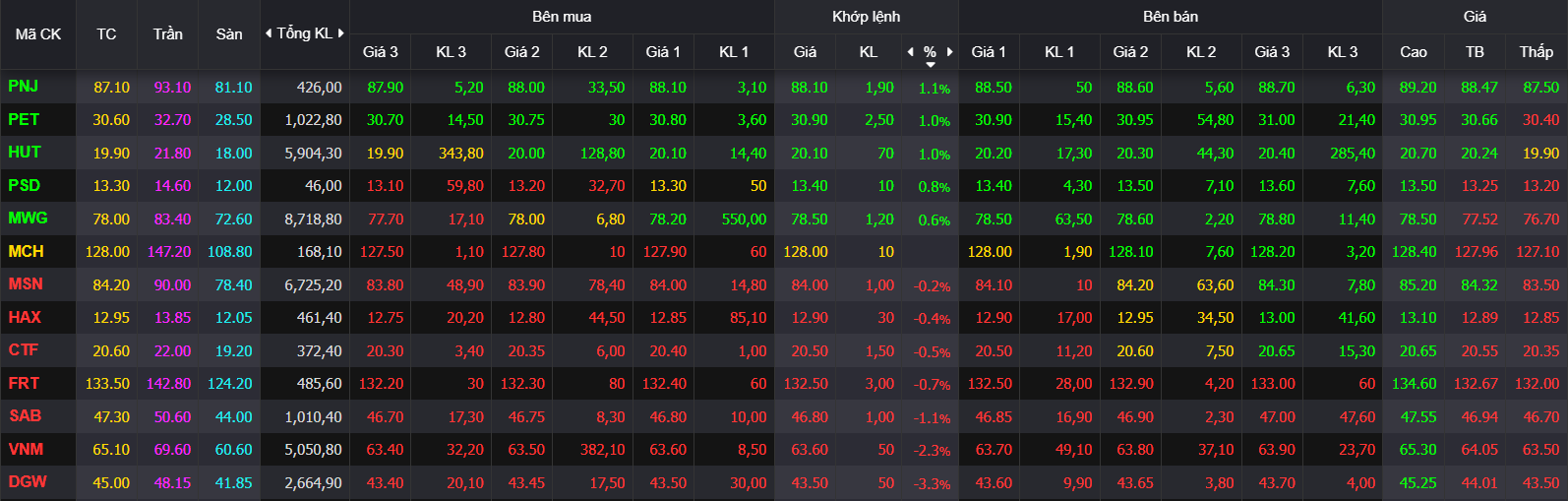
Task: Click DGW ceiling price 48.15
Action: click(x=172, y=483)
